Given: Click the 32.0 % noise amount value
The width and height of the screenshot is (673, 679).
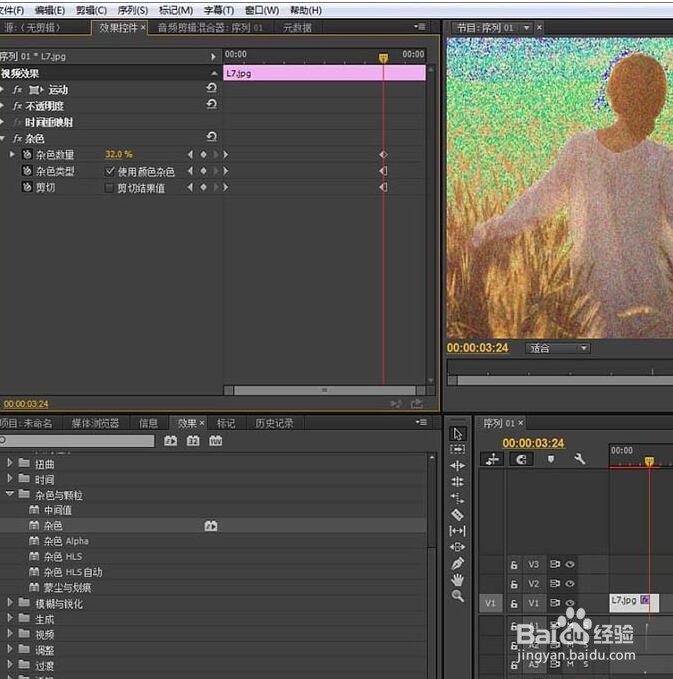Looking at the screenshot, I should tap(119, 154).
